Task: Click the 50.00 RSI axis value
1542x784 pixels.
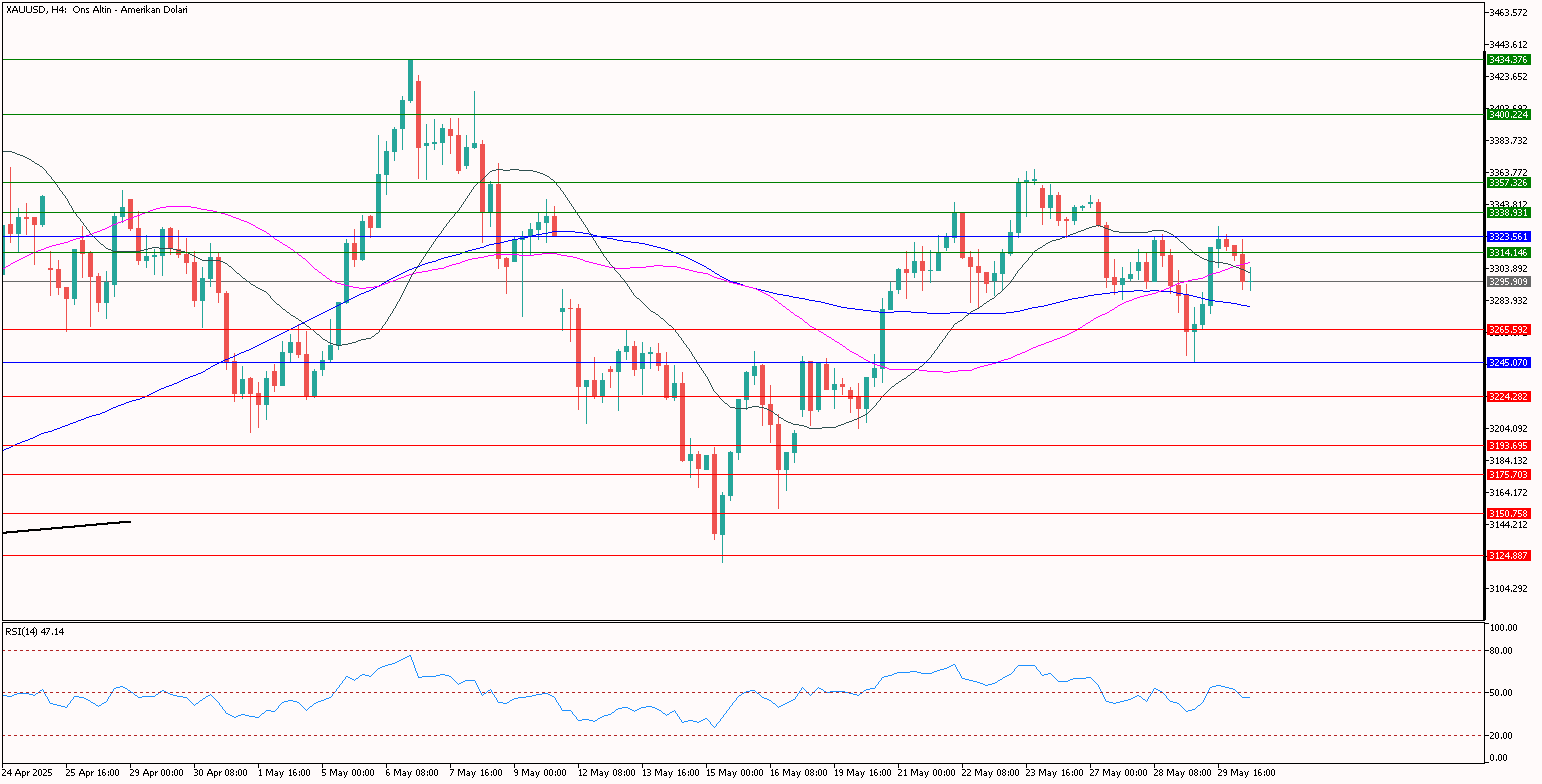Action: coord(1503,692)
